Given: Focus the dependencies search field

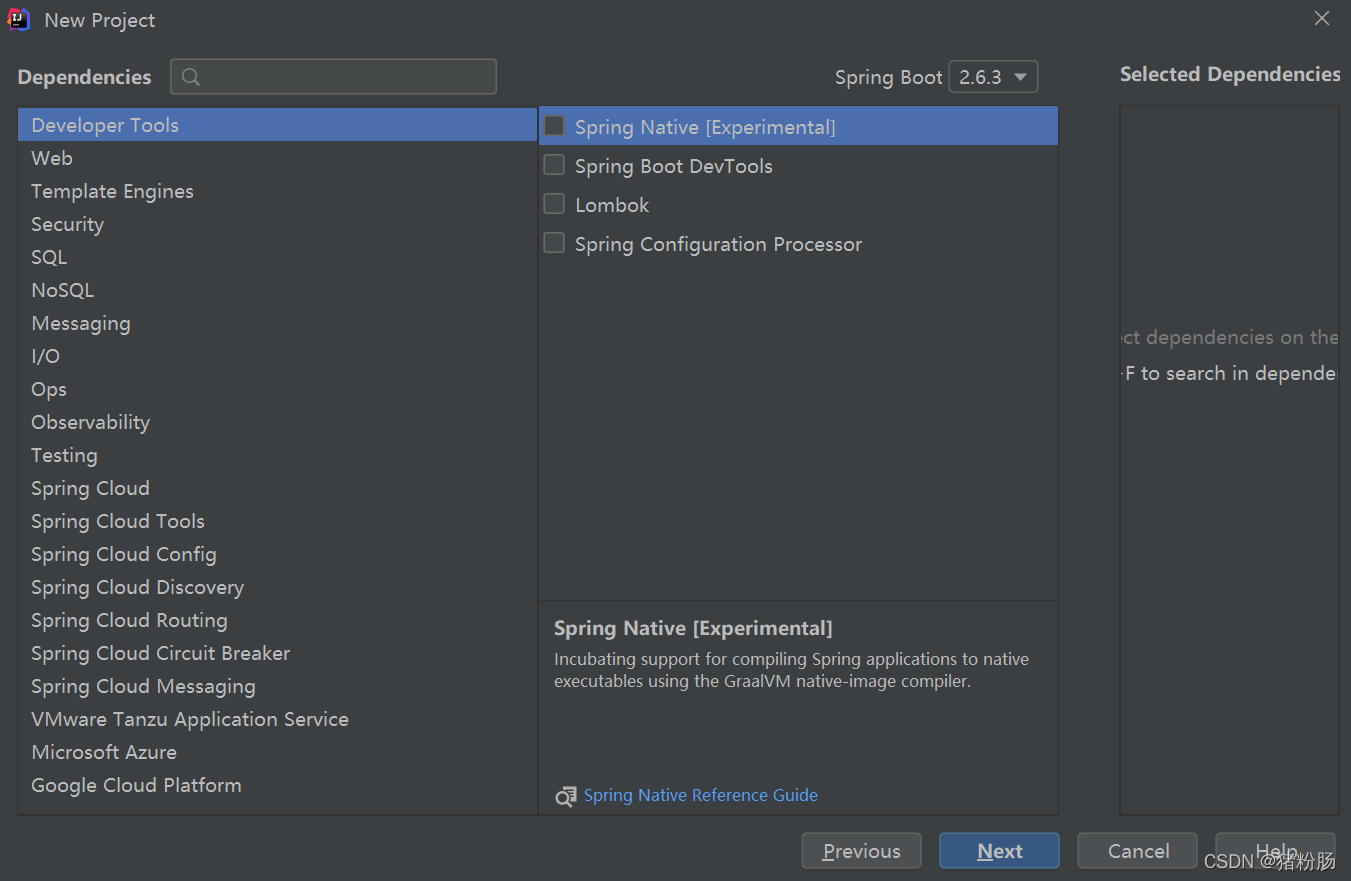Looking at the screenshot, I should point(345,77).
